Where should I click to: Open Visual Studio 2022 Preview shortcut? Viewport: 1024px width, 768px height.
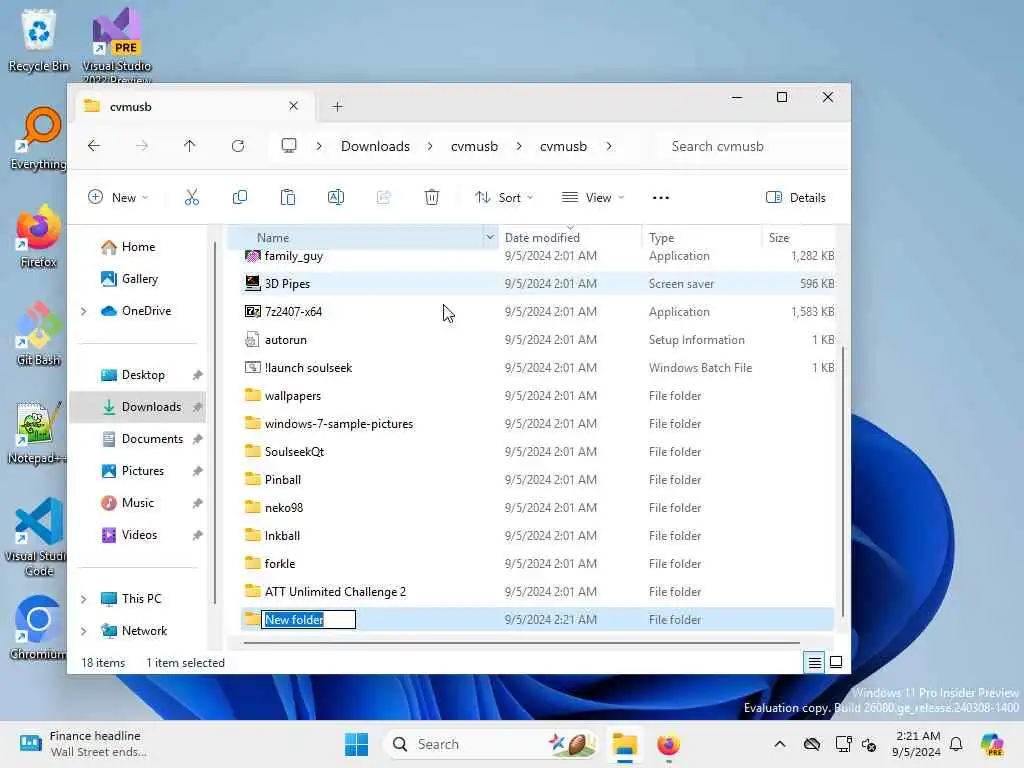point(117,44)
